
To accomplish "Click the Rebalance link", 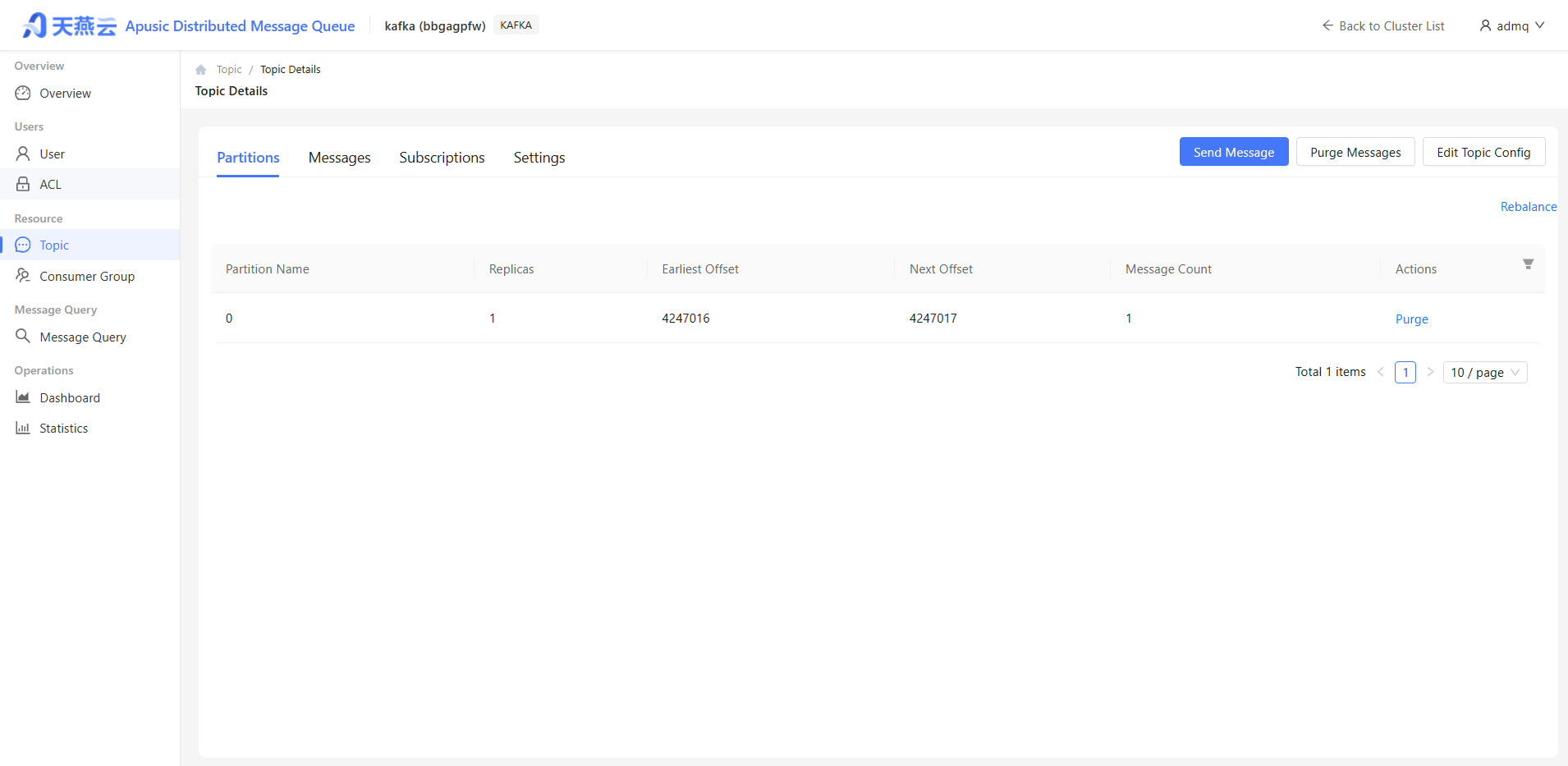I will tap(1529, 207).
